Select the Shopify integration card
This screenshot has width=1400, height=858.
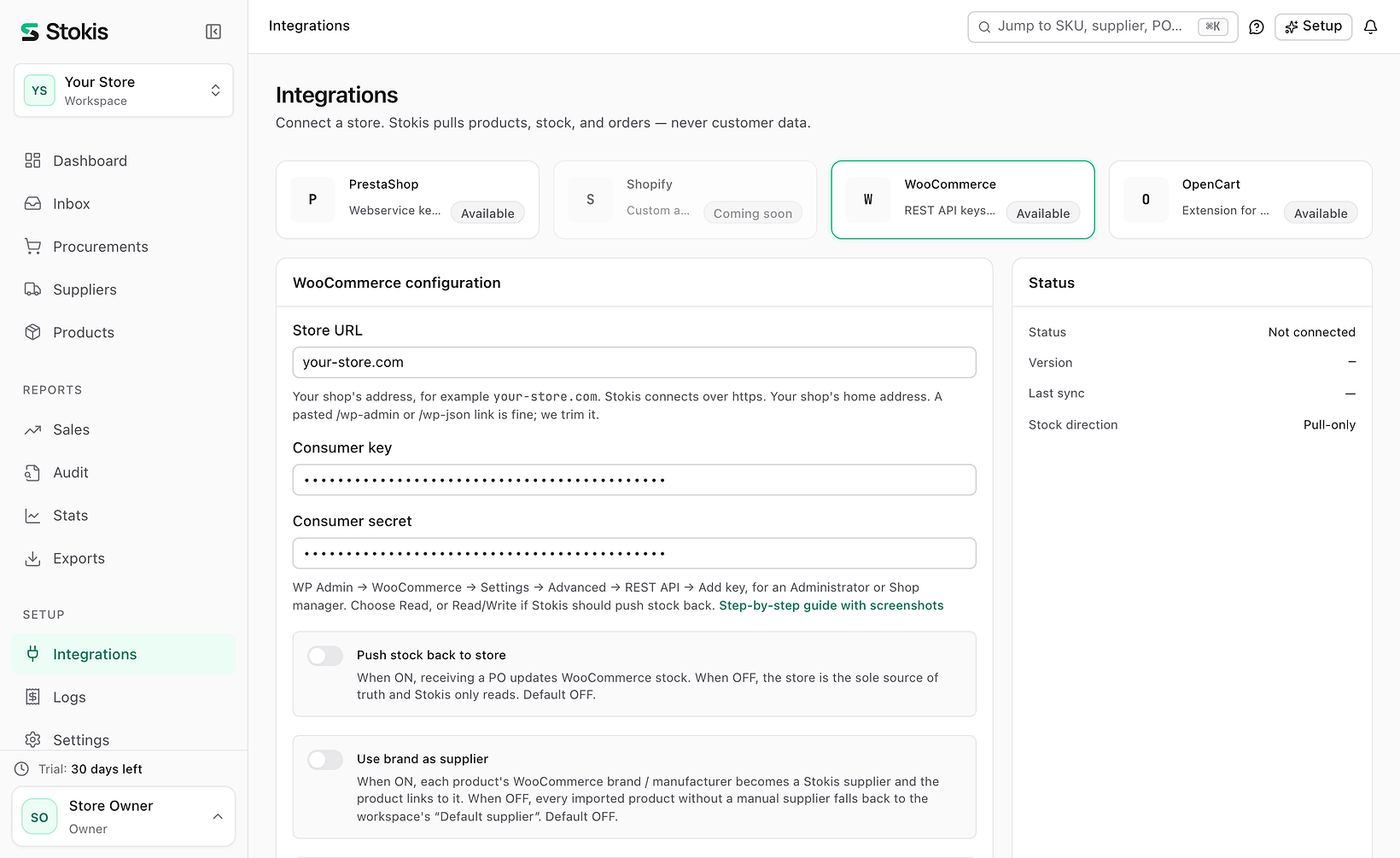click(685, 200)
